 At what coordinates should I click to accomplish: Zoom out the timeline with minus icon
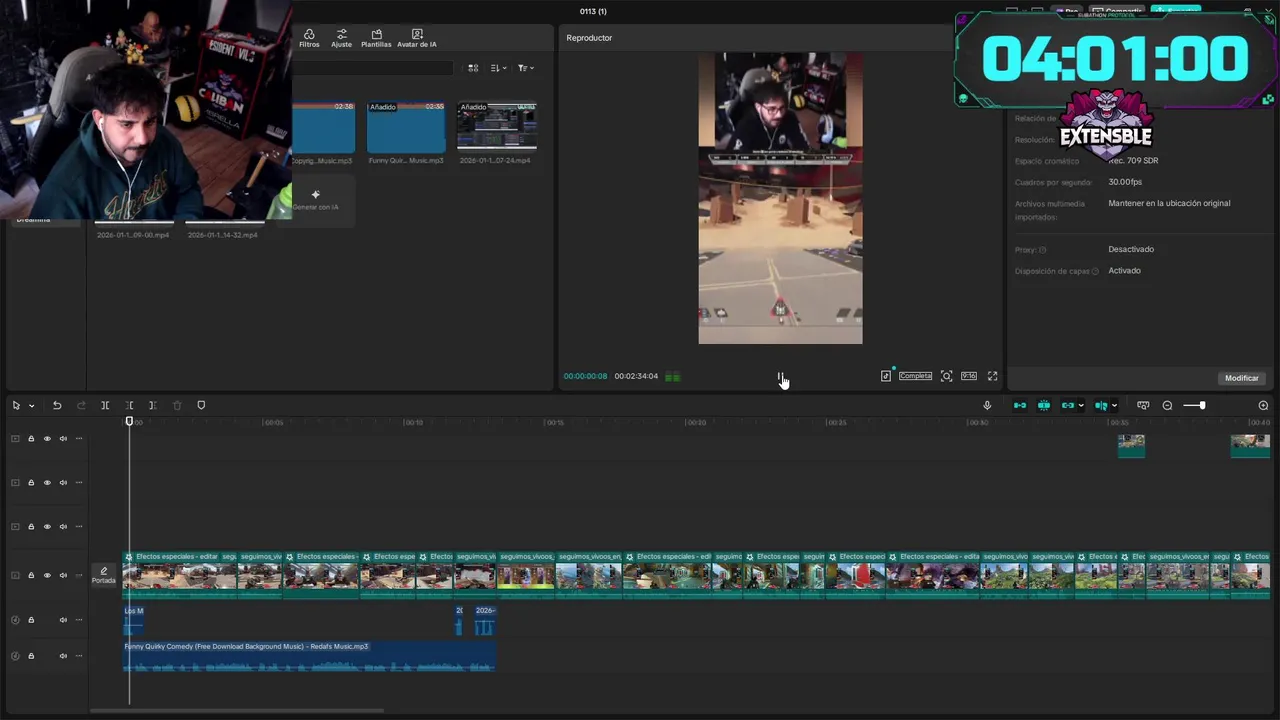click(1167, 405)
